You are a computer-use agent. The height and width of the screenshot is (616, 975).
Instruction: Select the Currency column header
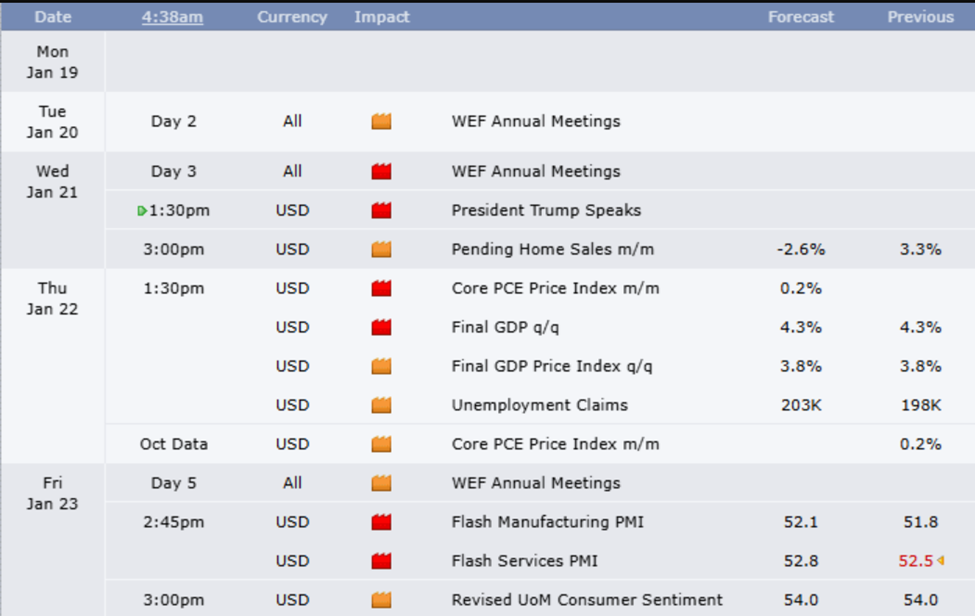pos(292,17)
